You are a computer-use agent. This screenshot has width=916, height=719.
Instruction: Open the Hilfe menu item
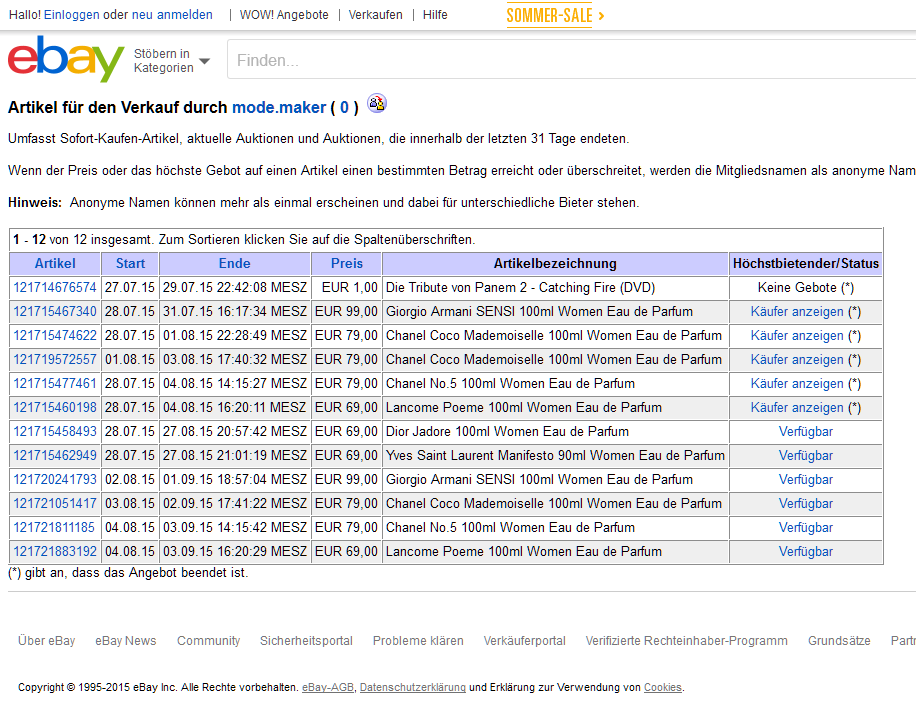[435, 15]
